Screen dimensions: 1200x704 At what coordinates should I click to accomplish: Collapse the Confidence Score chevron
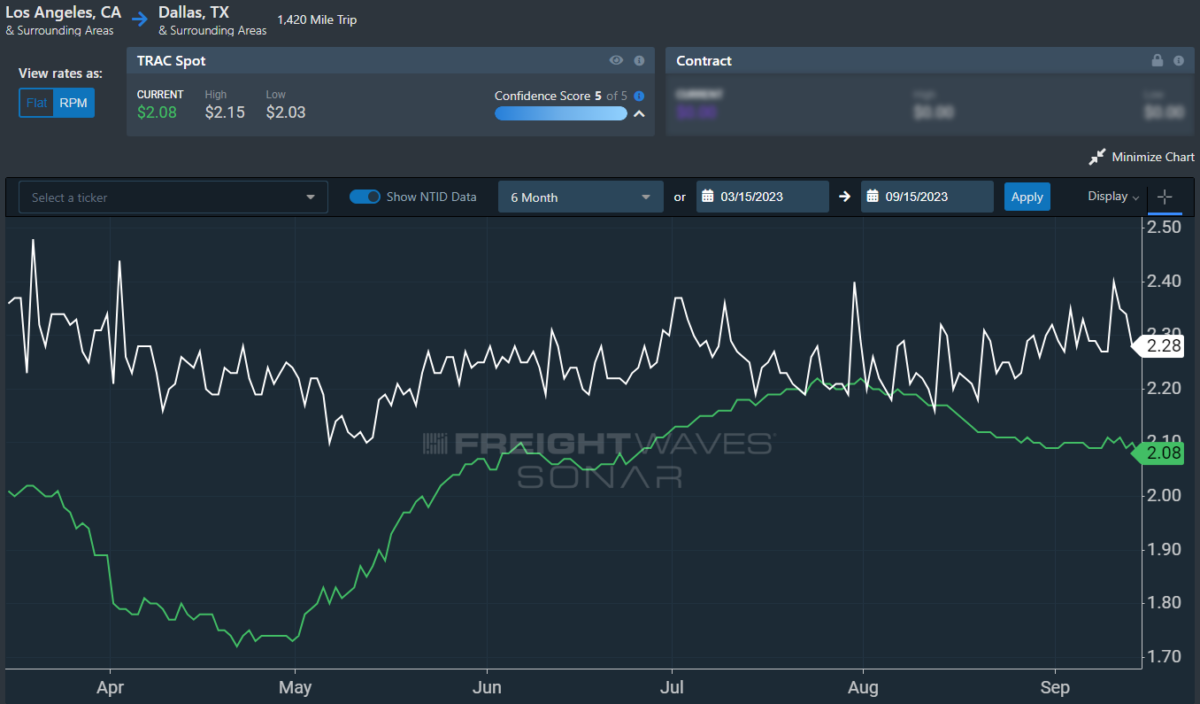pos(639,114)
